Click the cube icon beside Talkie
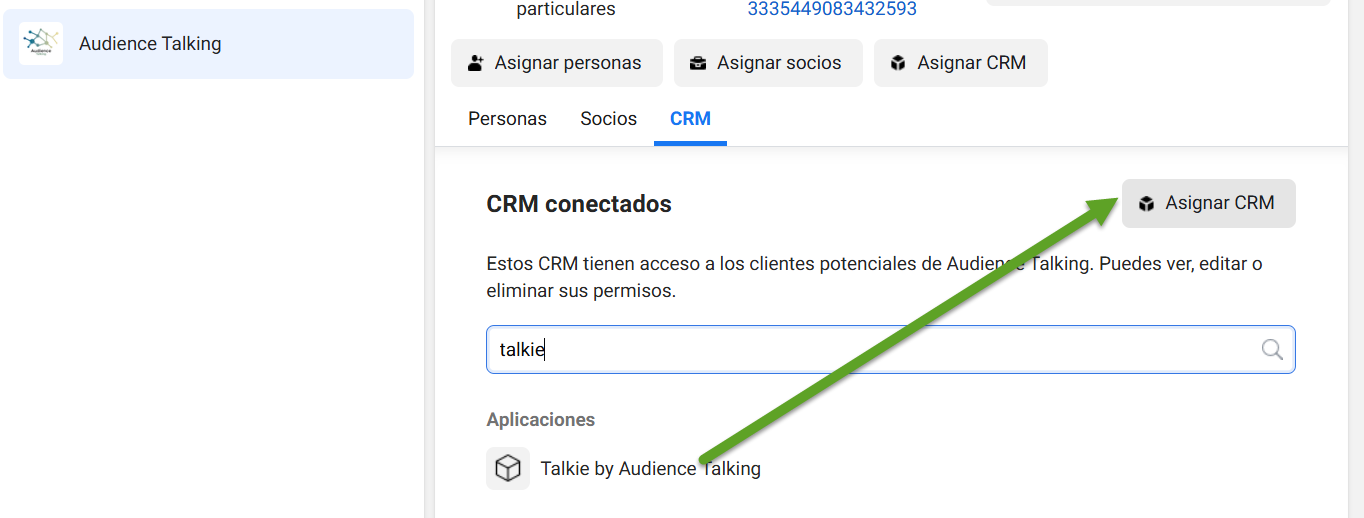1364x518 pixels. click(x=508, y=468)
